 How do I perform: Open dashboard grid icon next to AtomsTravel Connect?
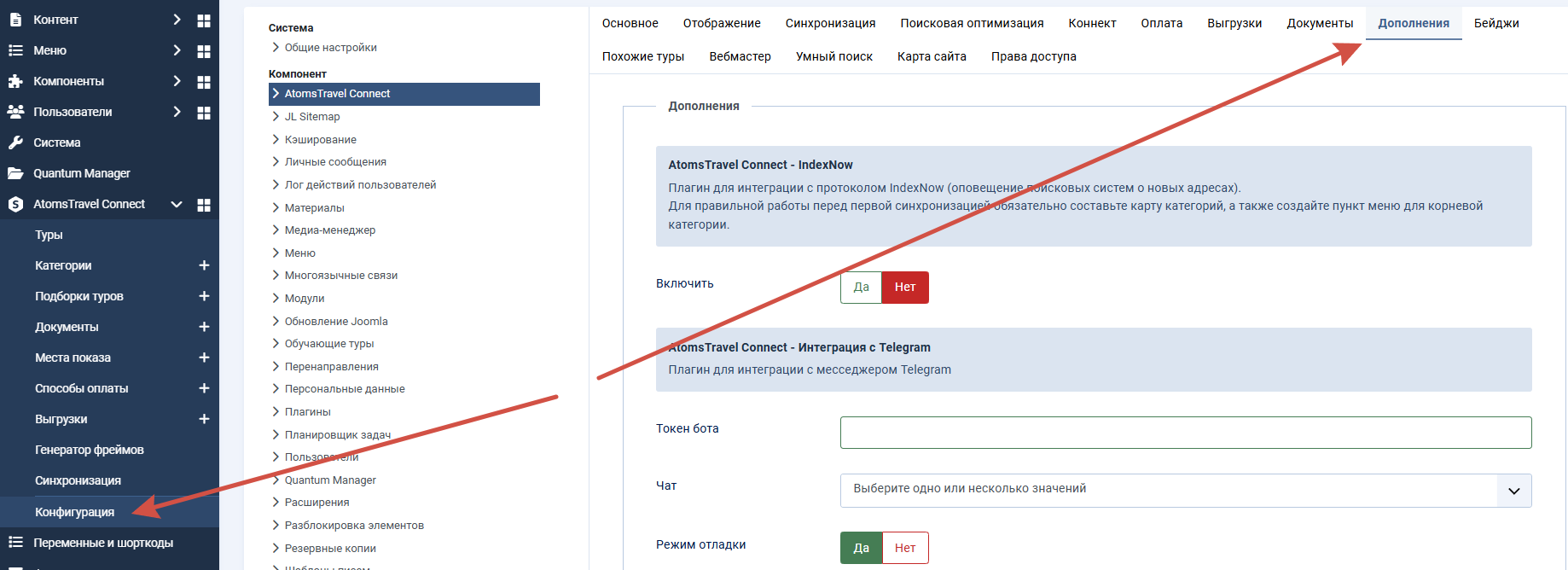[x=204, y=205]
